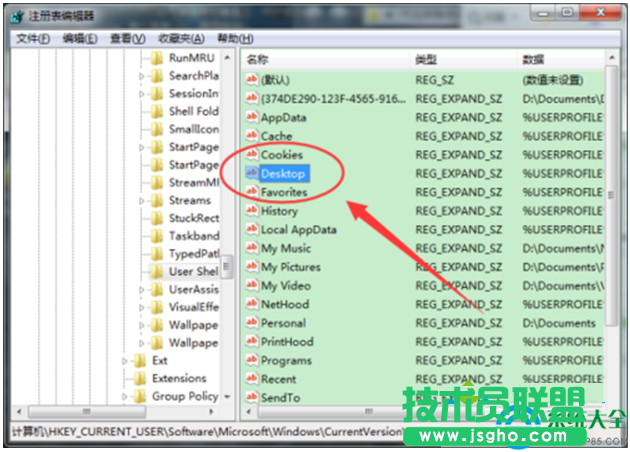Click values pane horizontal scroll left arrow
The image size is (630, 452).
tap(249, 412)
